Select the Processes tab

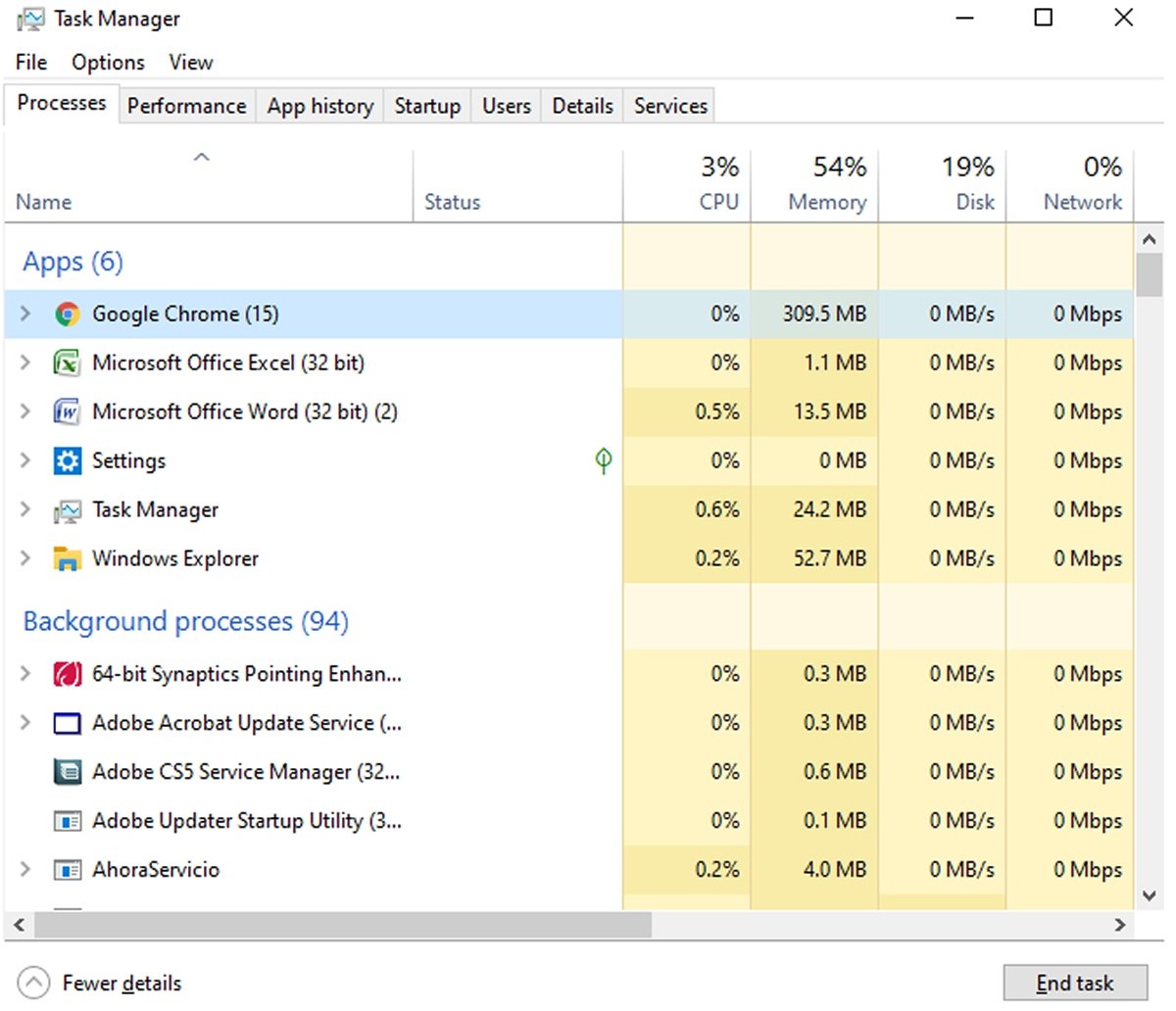pos(62,103)
